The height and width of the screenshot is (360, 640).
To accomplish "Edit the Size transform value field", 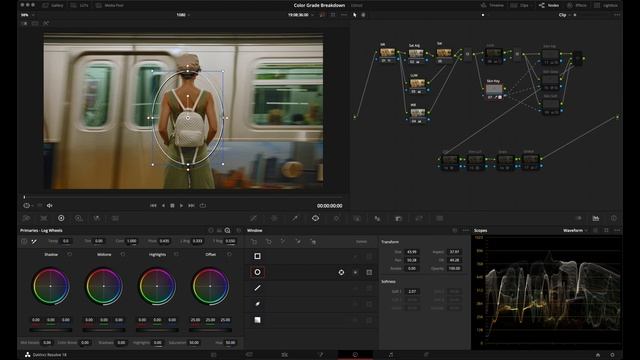I will coord(412,252).
